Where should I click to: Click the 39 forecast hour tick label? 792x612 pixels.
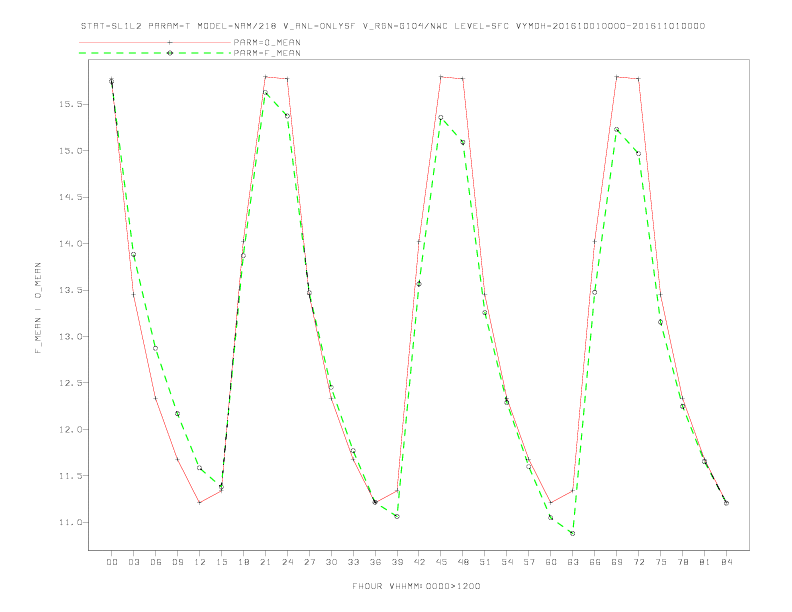click(397, 562)
